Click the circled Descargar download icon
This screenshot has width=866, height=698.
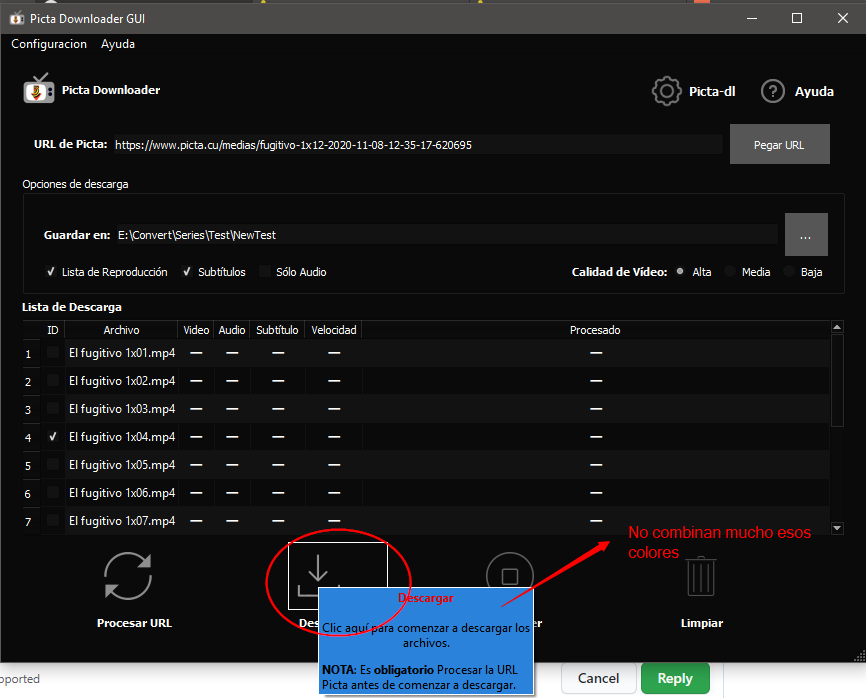tap(319, 573)
